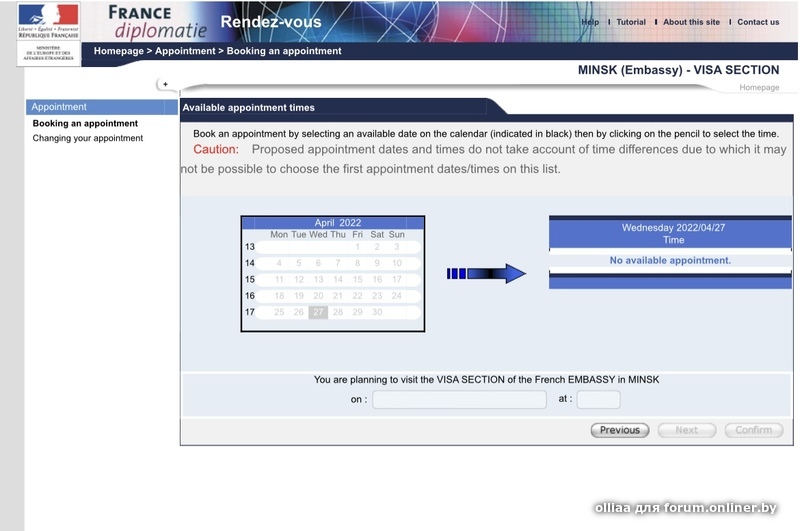The height and width of the screenshot is (531, 800).
Task: Click week number 14 in calendar
Action: tap(249, 263)
